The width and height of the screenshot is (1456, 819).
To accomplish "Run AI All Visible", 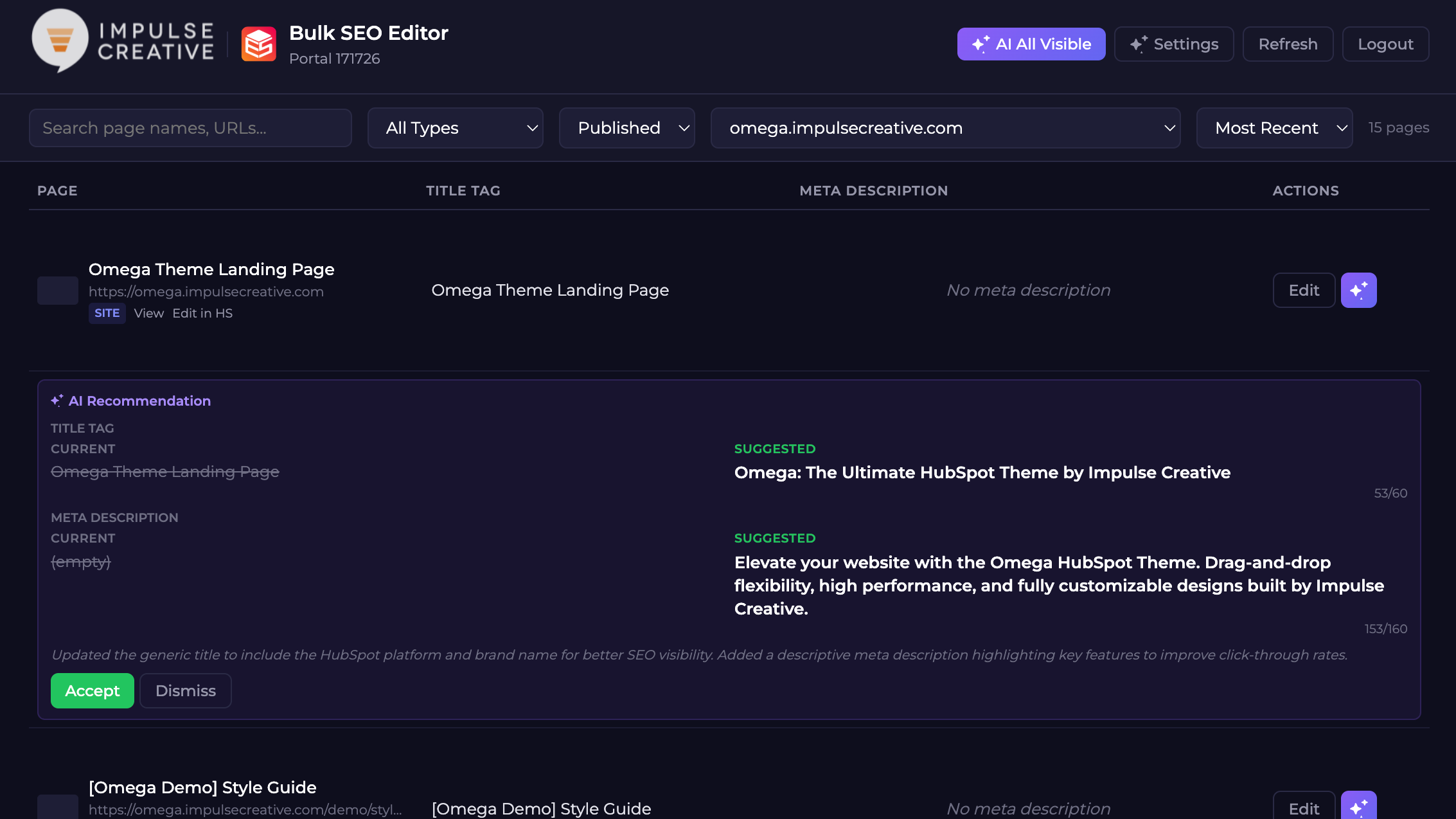I will (1031, 44).
